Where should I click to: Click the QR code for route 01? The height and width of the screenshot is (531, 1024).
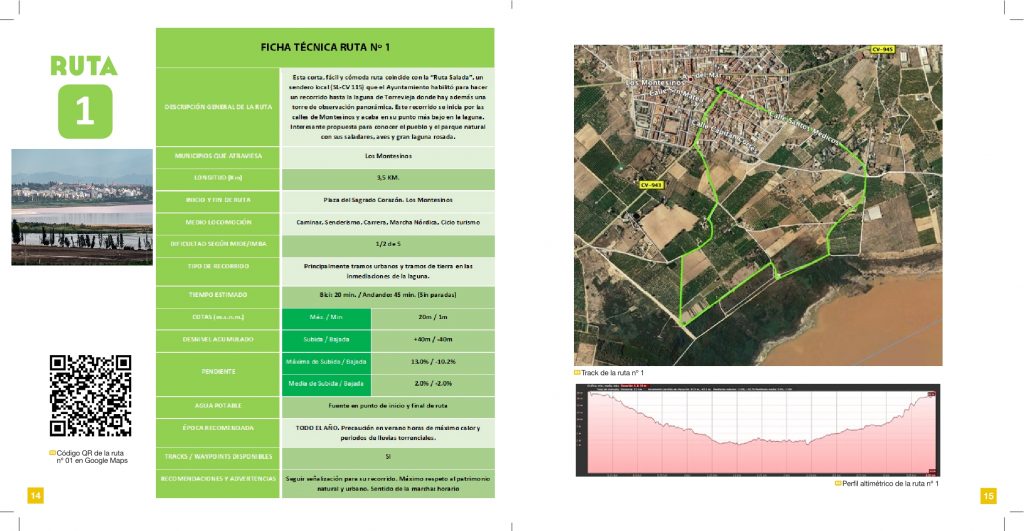[91, 396]
